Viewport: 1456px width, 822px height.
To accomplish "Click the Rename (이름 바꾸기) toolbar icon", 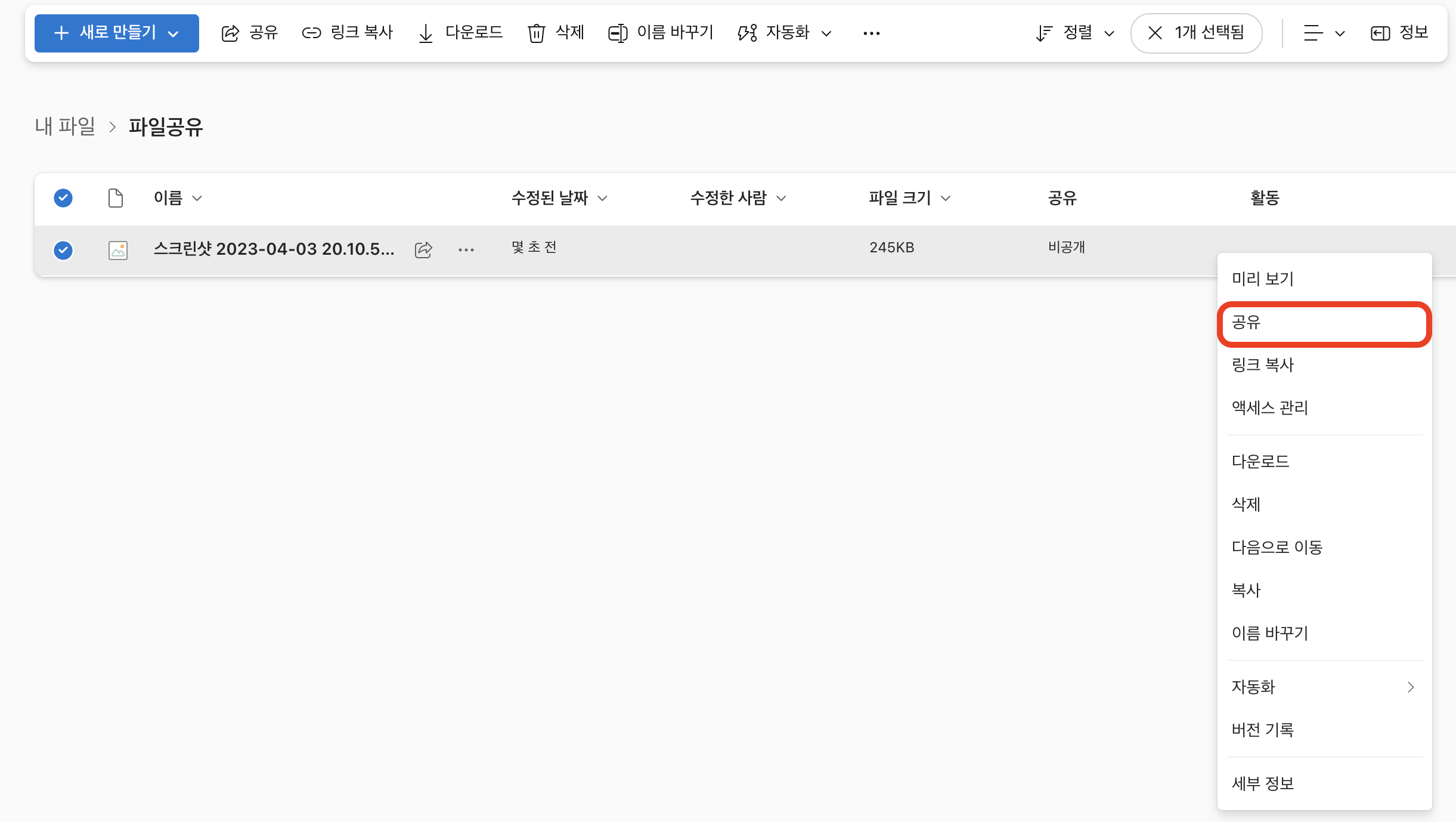I will [618, 33].
